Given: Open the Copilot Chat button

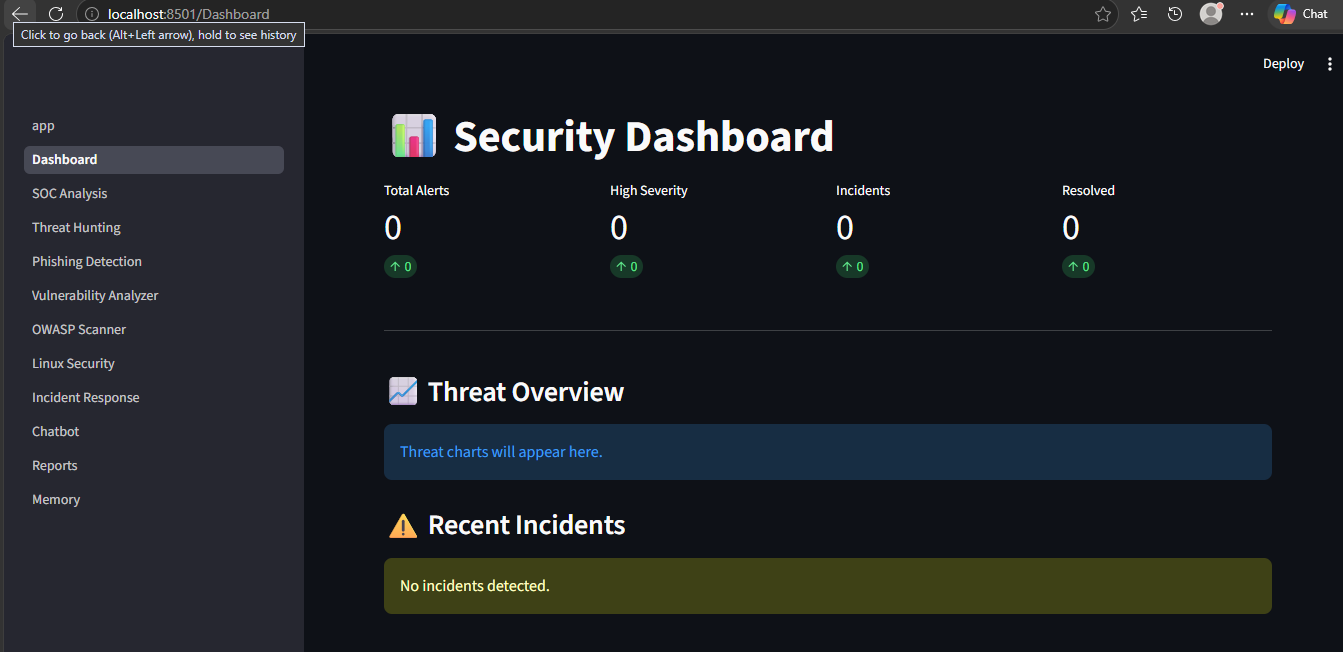Looking at the screenshot, I should click(x=1301, y=14).
